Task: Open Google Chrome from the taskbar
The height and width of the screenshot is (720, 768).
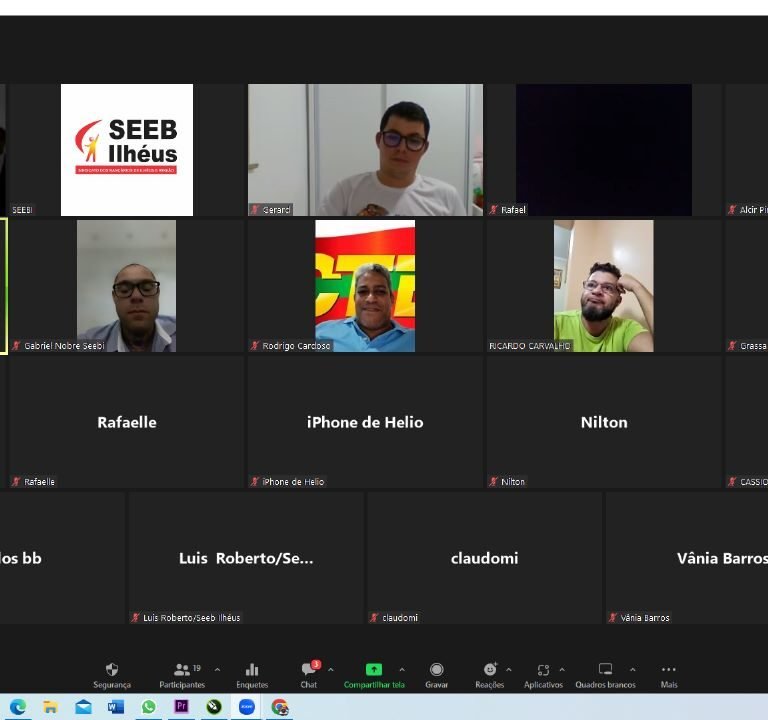Action: pos(279,707)
